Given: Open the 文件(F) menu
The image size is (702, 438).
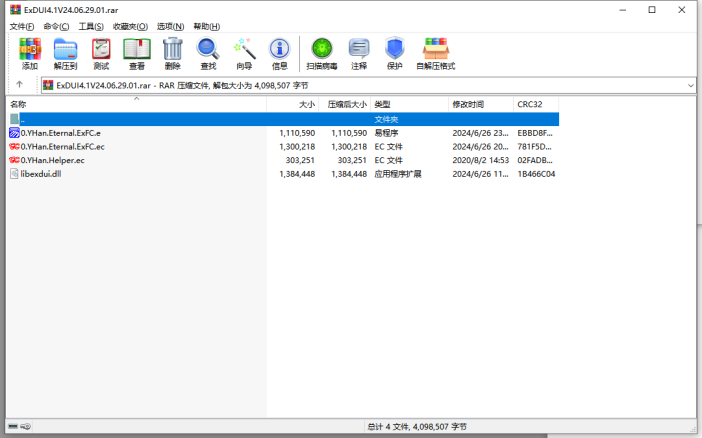Looking at the screenshot, I should click(x=22, y=26).
